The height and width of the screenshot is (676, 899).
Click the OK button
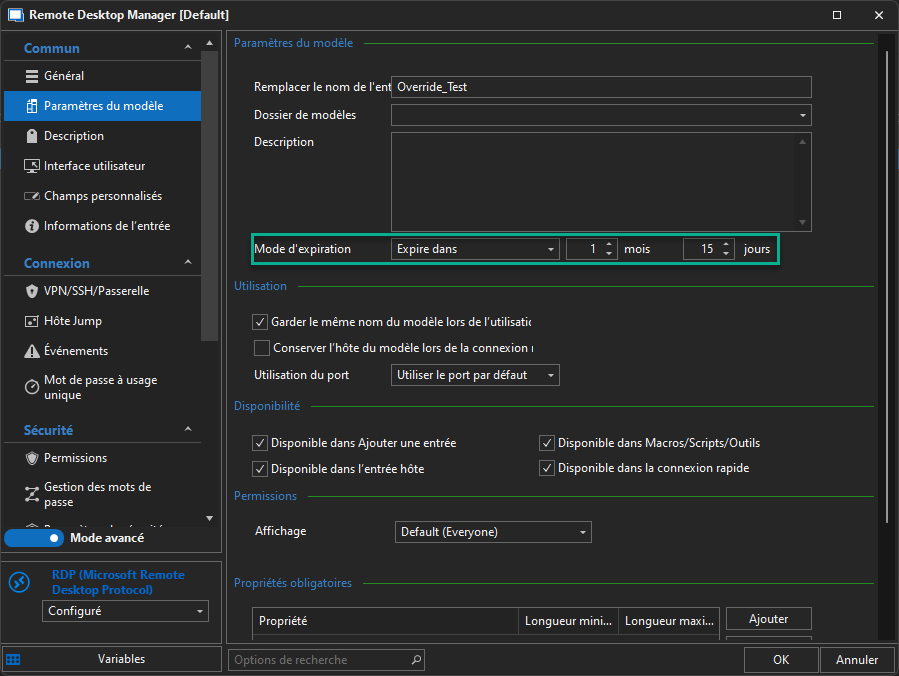click(x=781, y=660)
